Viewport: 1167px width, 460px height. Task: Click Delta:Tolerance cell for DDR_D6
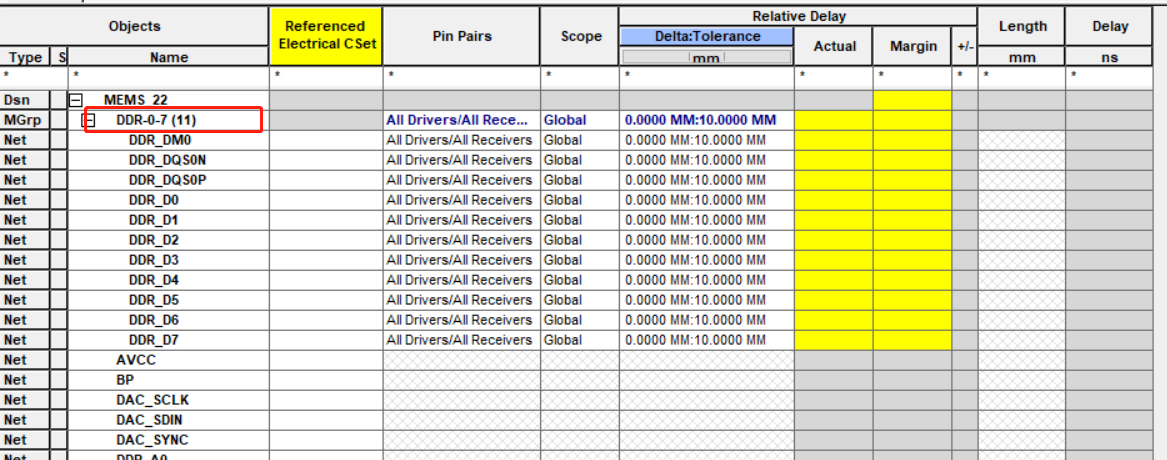click(707, 320)
